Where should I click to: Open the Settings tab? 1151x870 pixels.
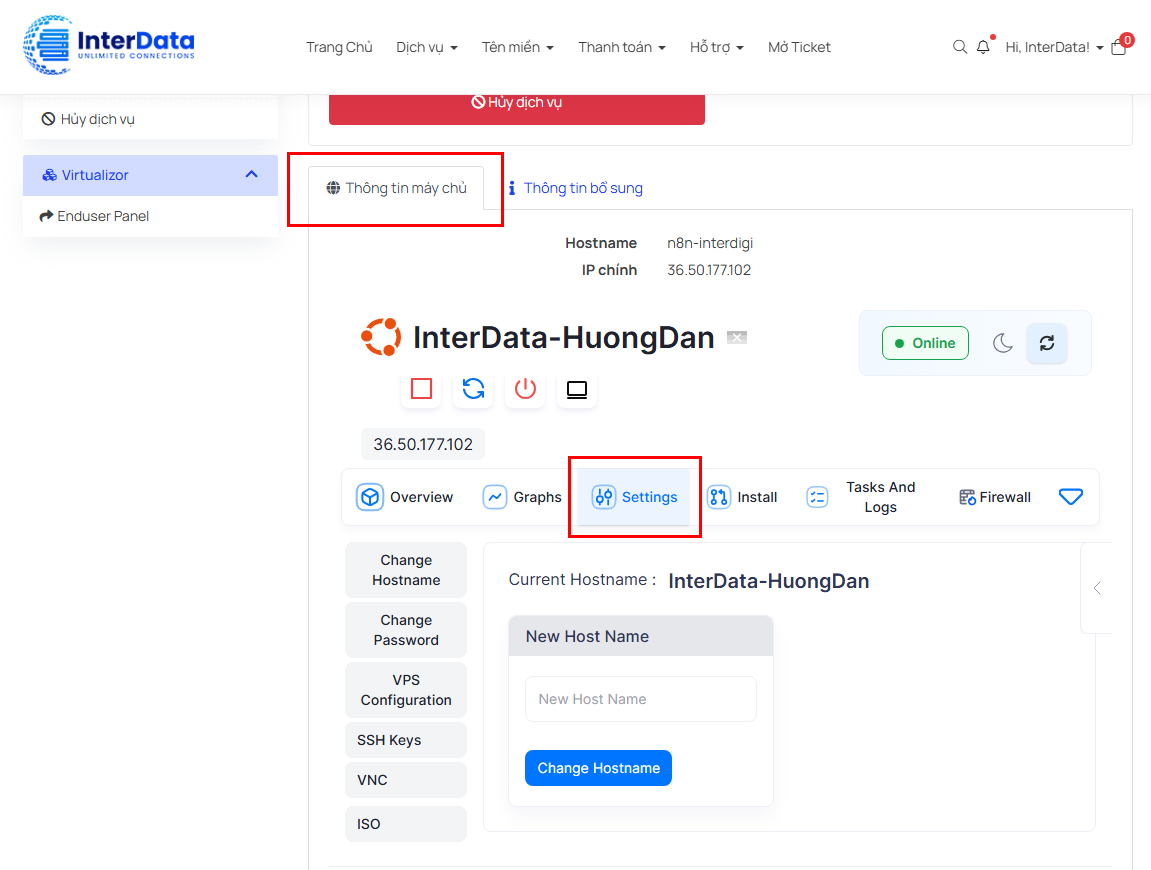point(633,497)
